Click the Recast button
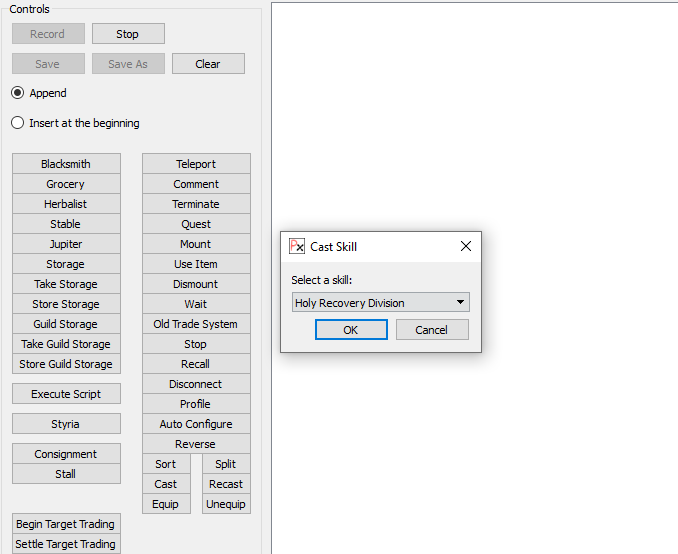 pyautogui.click(x=226, y=484)
